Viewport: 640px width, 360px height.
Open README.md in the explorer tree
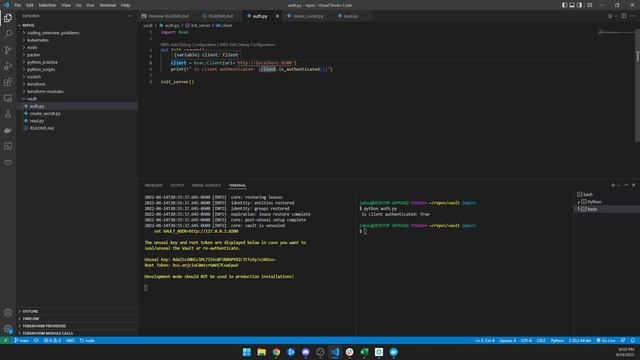point(42,128)
